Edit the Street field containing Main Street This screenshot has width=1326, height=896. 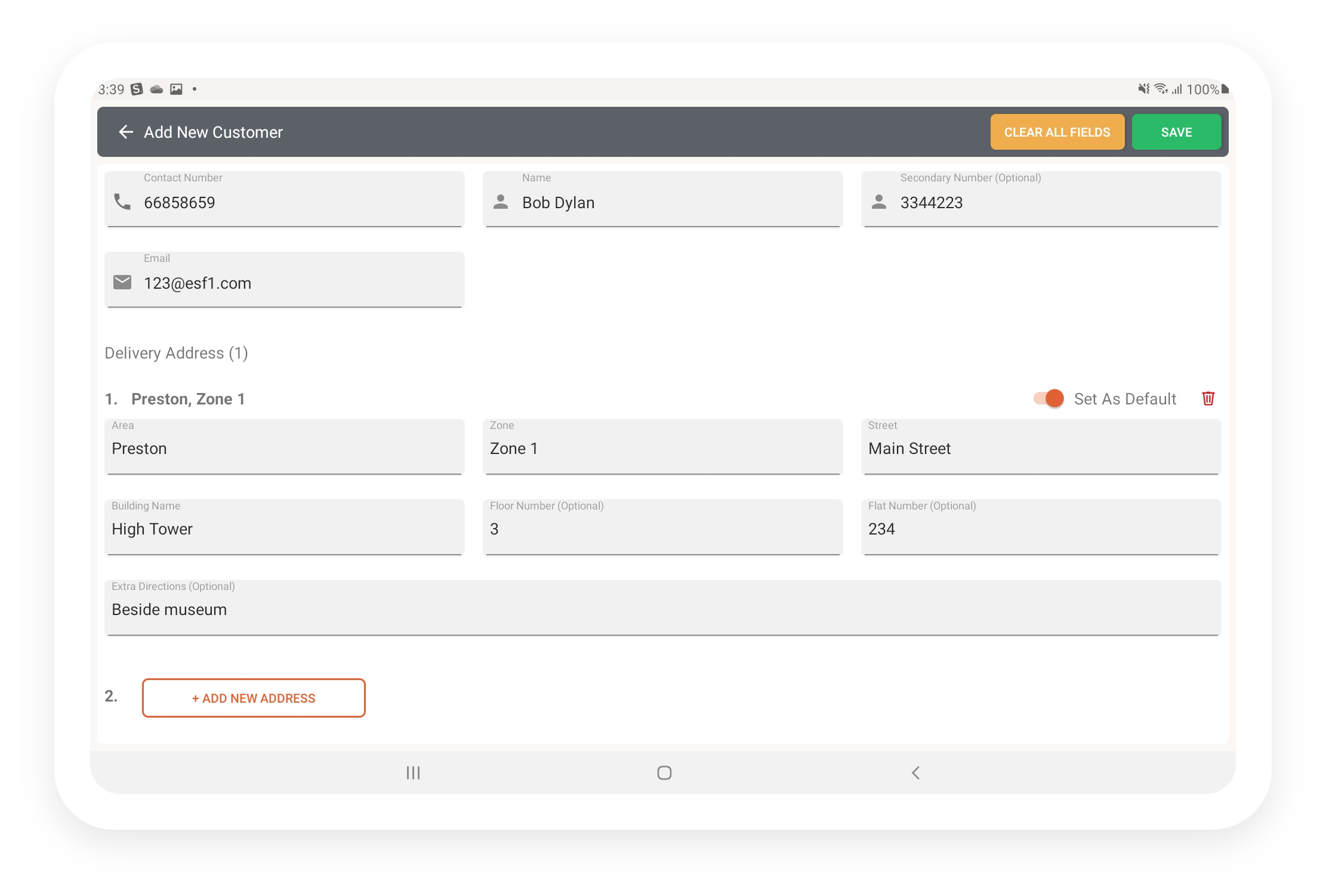click(x=1041, y=448)
